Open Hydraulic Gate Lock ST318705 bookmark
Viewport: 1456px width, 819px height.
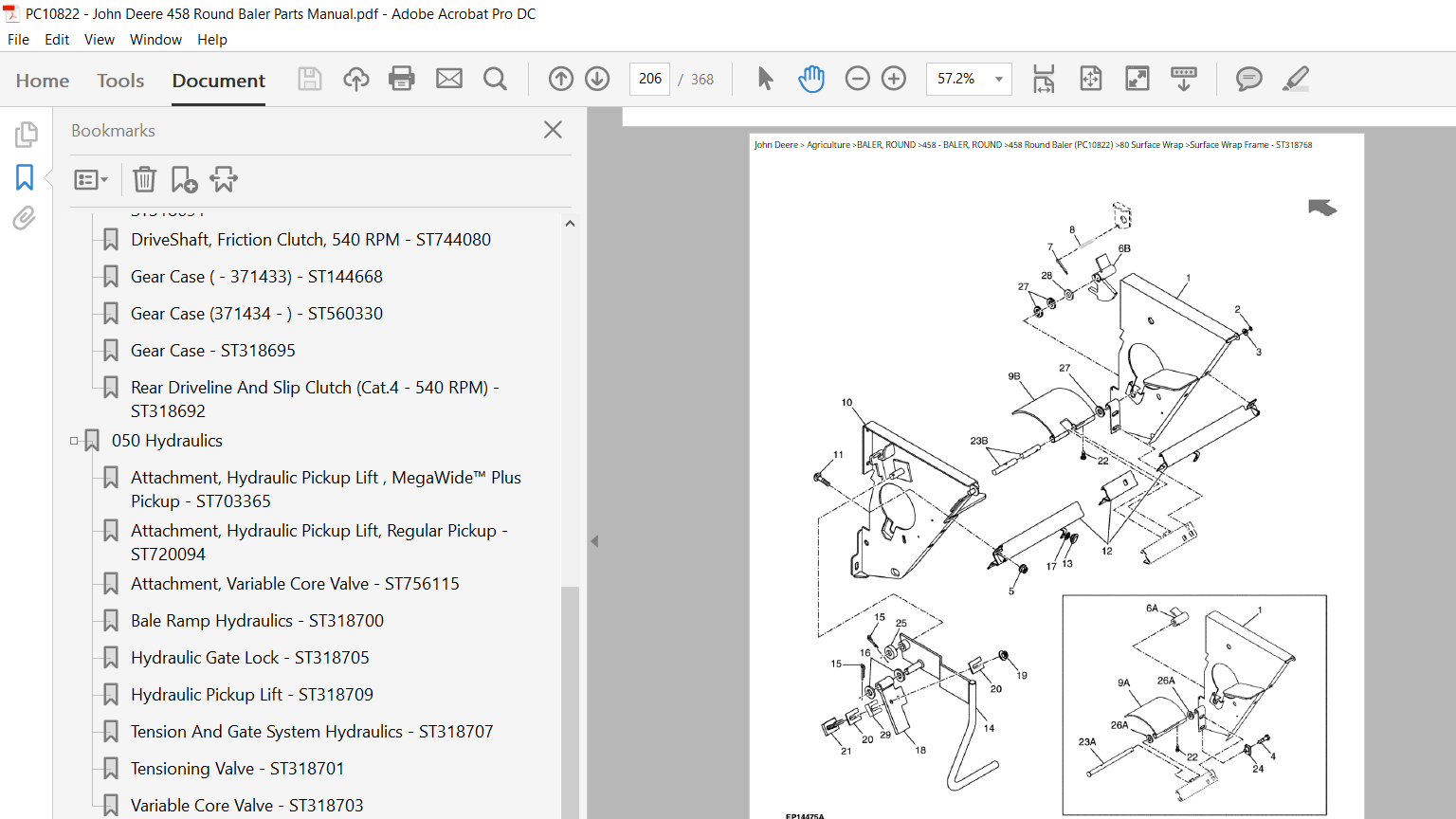(250, 658)
